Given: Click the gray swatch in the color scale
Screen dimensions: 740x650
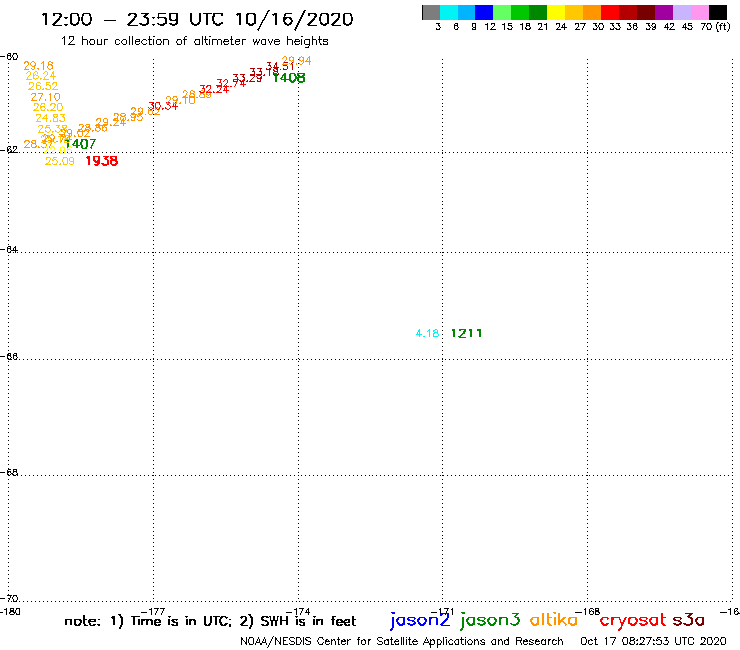Looking at the screenshot, I should click(431, 12).
